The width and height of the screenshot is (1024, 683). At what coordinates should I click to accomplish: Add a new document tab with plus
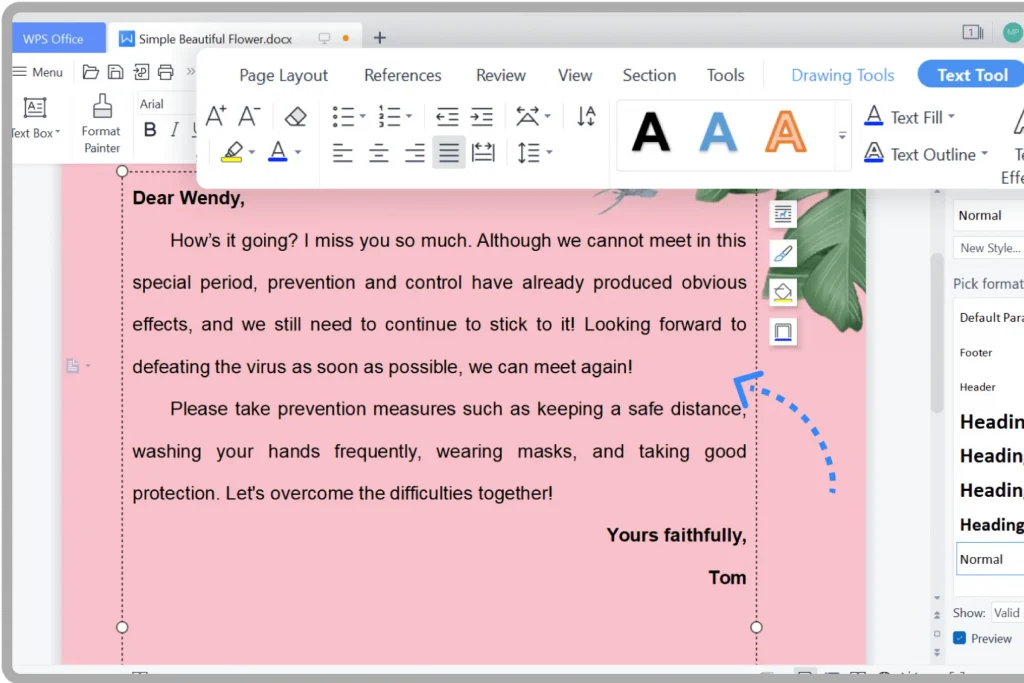[379, 38]
